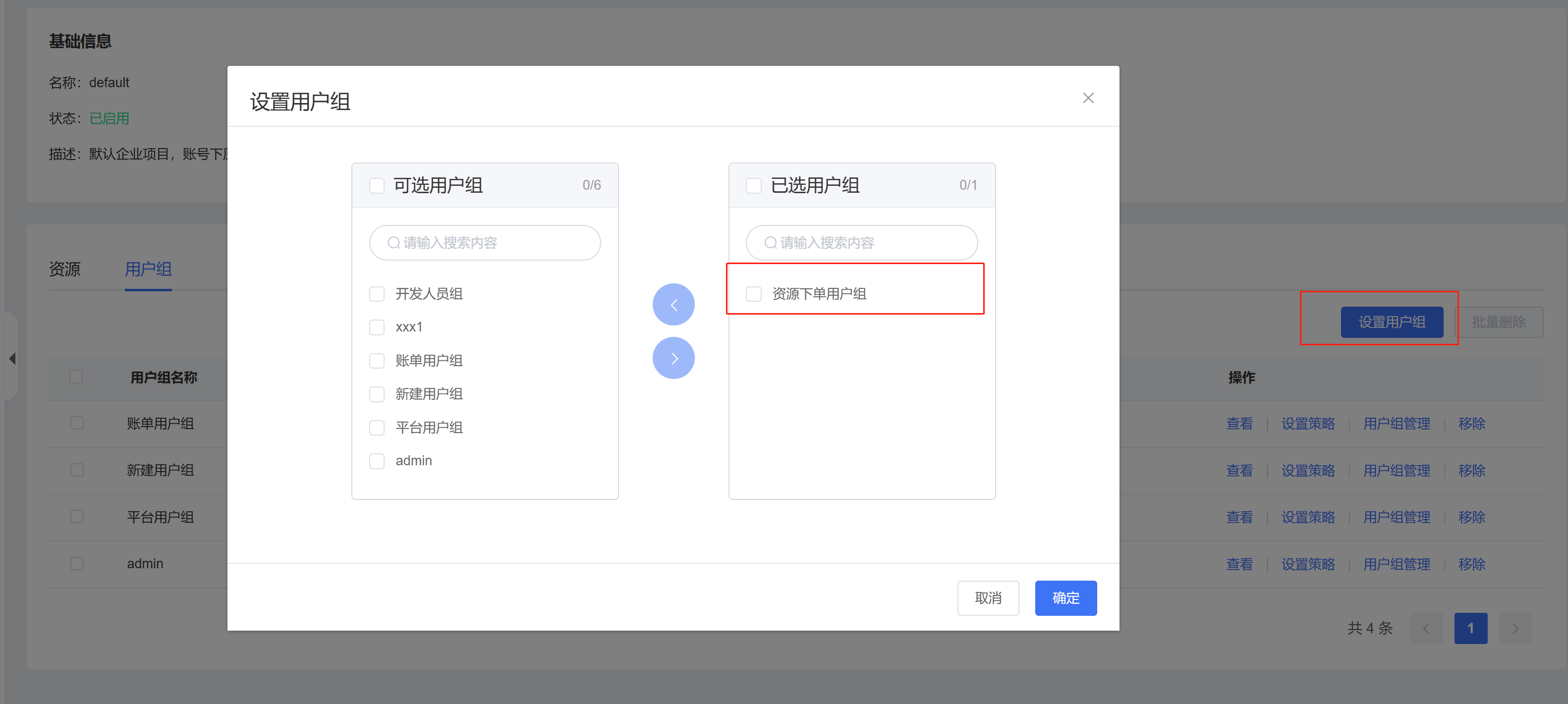This screenshot has height=704, width=1568.
Task: Click the move-right arrow transfer button
Action: pos(673,358)
